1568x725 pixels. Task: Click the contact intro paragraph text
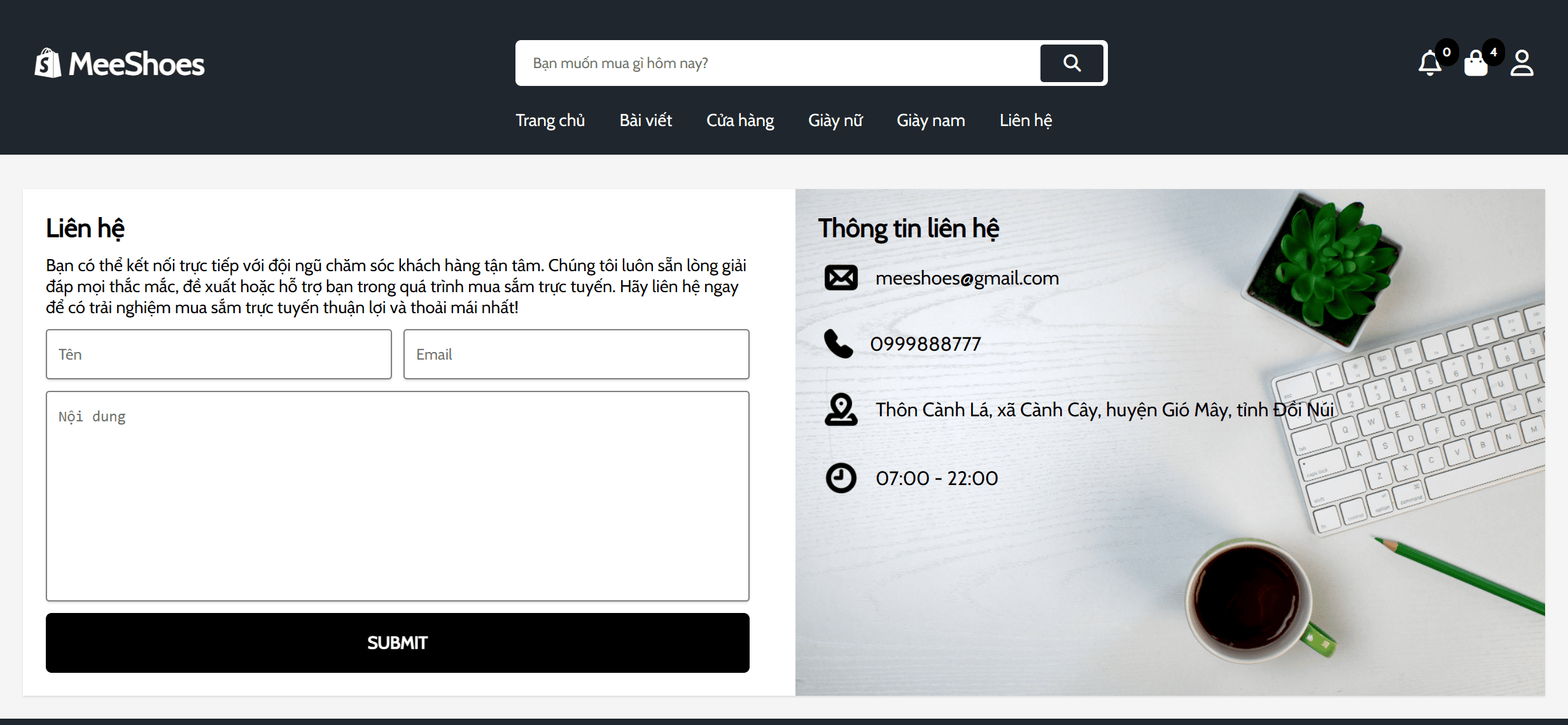coord(396,286)
